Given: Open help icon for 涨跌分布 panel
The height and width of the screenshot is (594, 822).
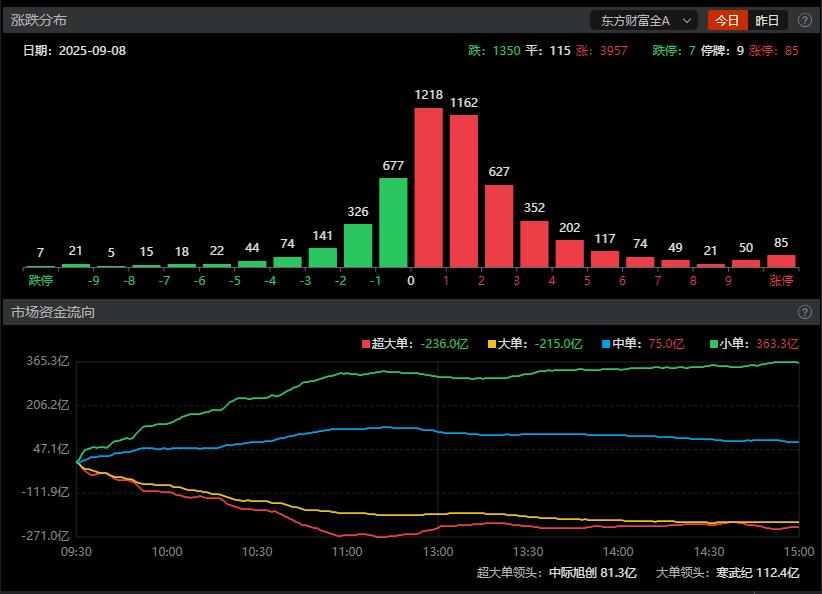Looking at the screenshot, I should pyautogui.click(x=805, y=20).
